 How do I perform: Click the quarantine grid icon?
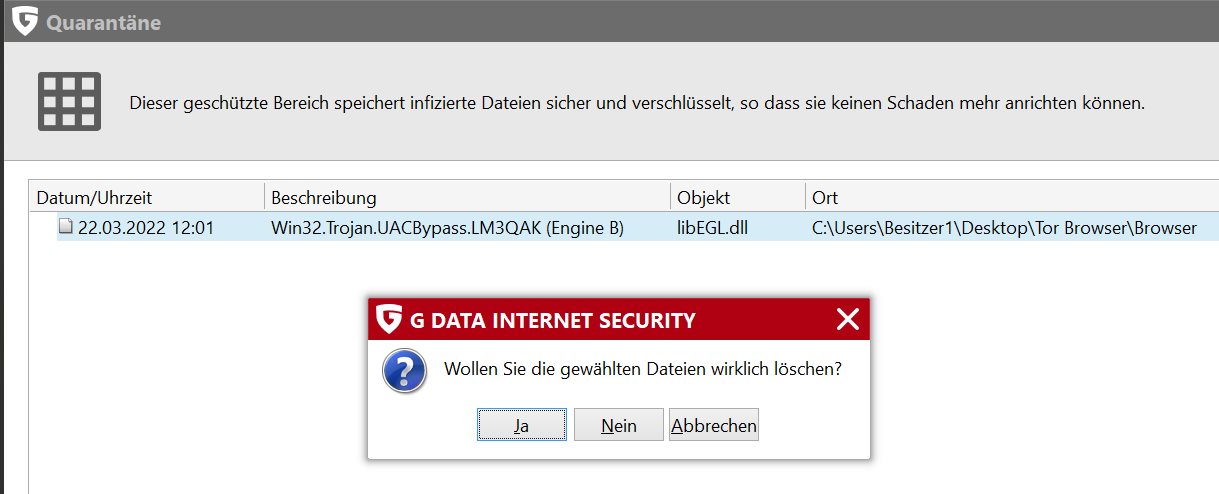click(x=68, y=101)
